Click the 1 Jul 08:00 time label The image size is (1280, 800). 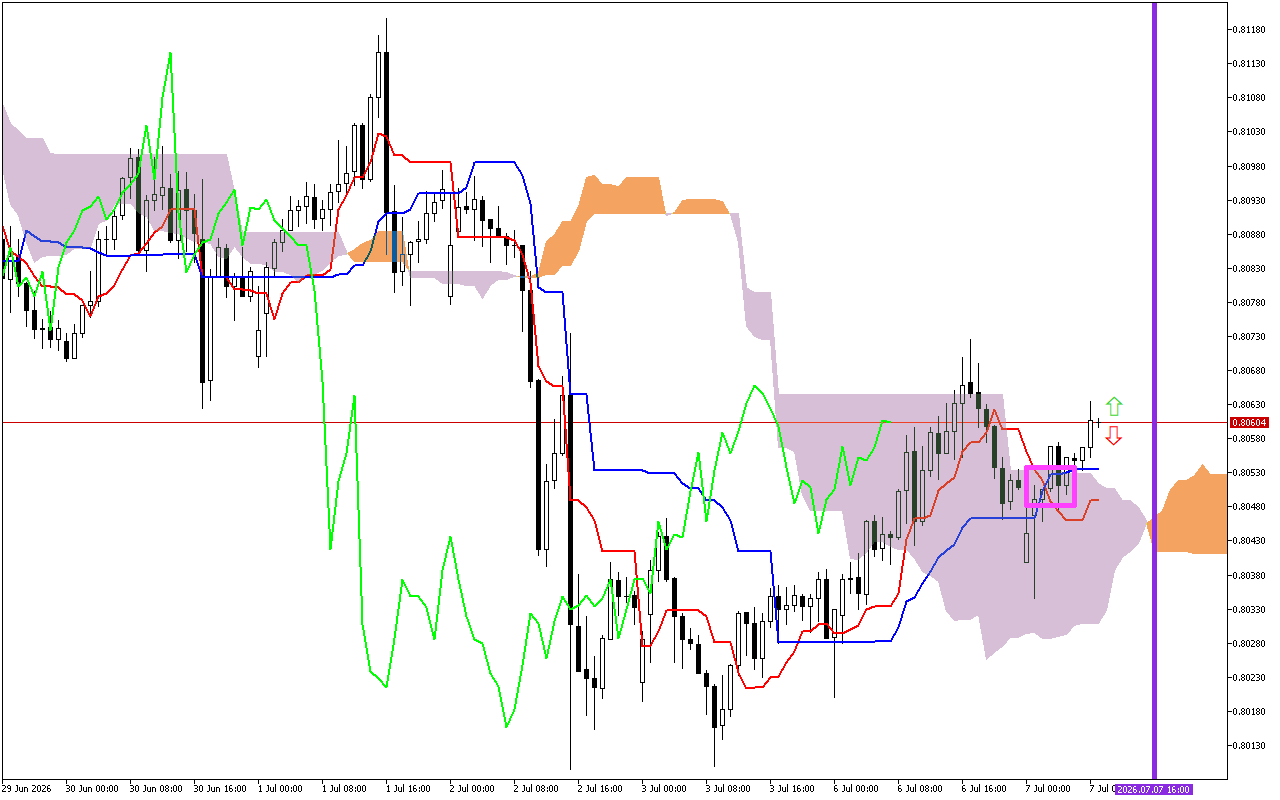coord(343,789)
